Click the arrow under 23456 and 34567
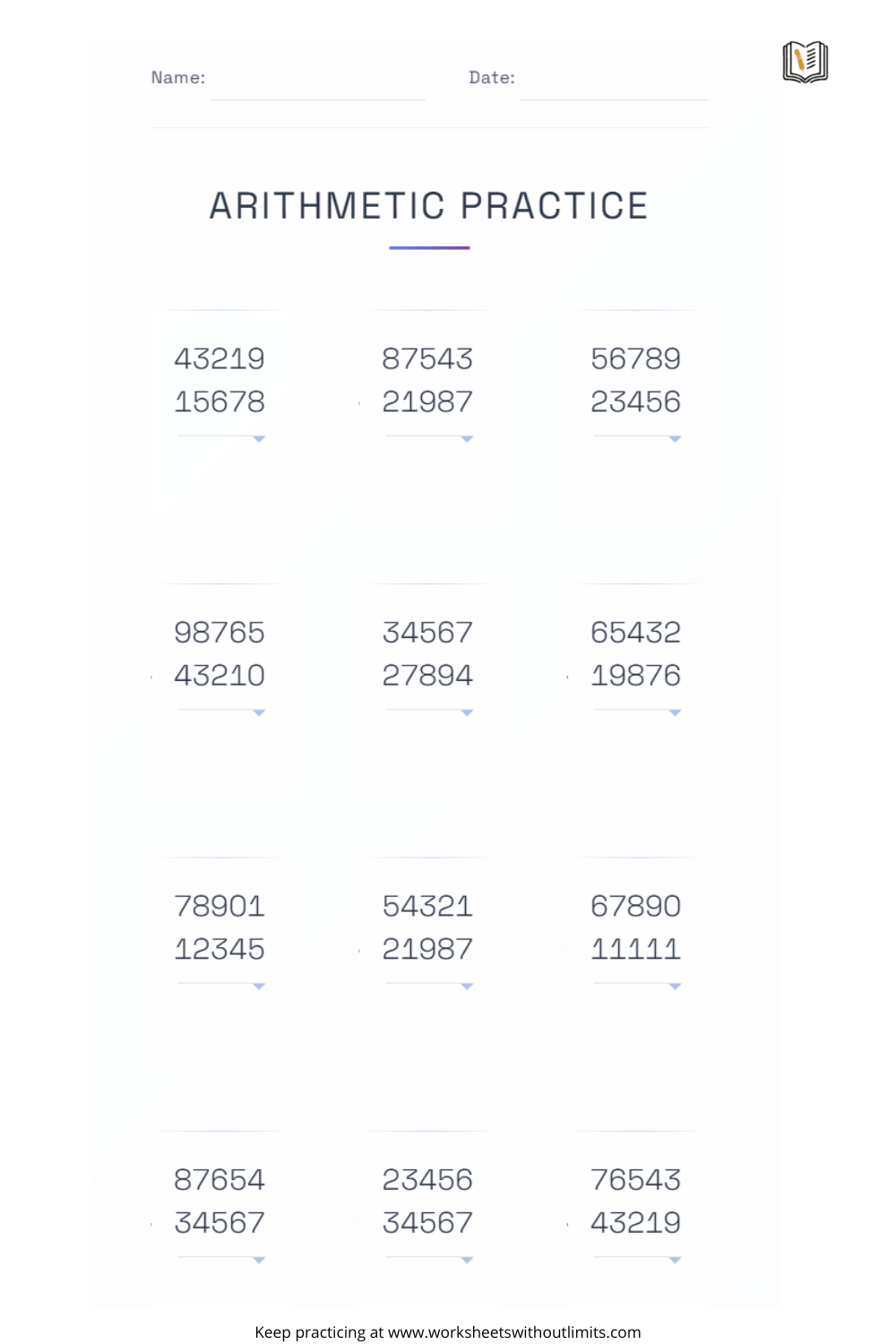This screenshot has height=1344, width=896. click(467, 1260)
